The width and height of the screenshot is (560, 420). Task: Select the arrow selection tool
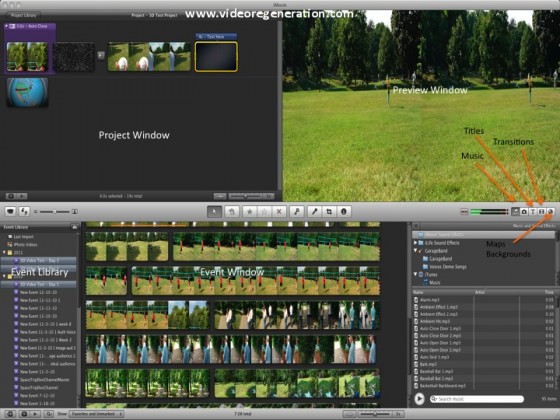point(214,211)
